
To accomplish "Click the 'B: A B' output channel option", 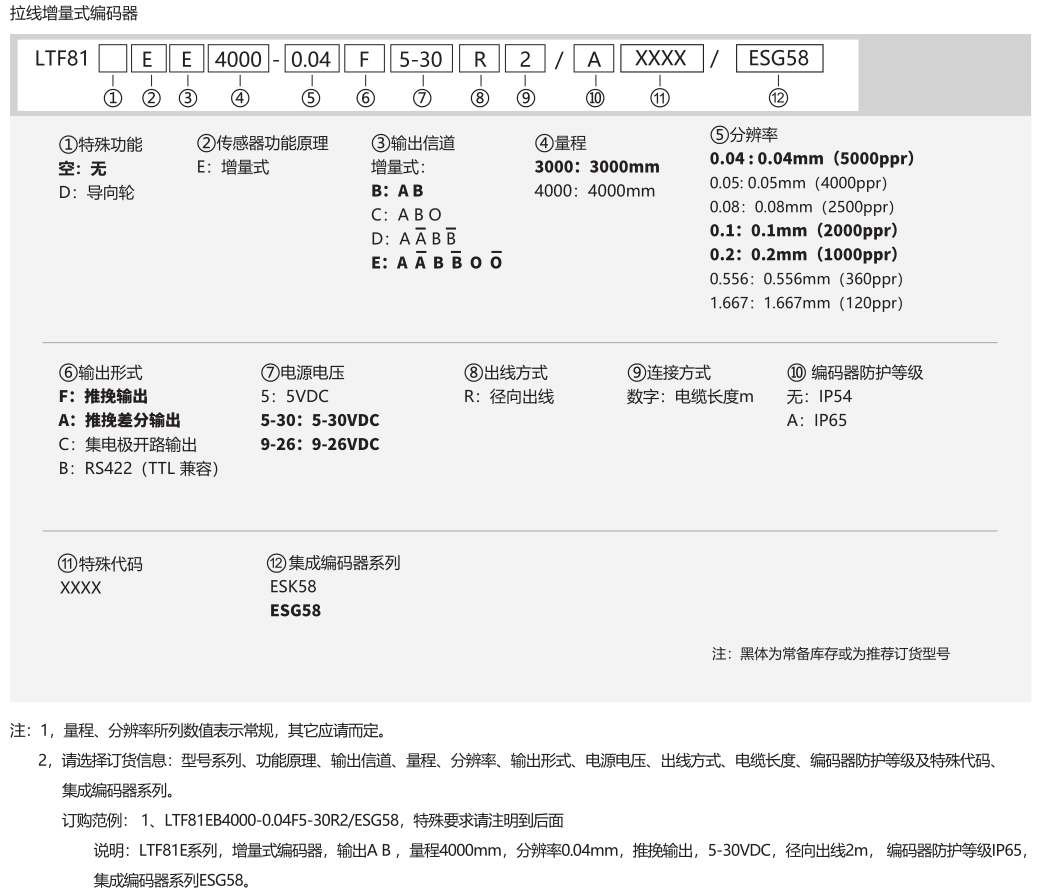I will 397,191.
